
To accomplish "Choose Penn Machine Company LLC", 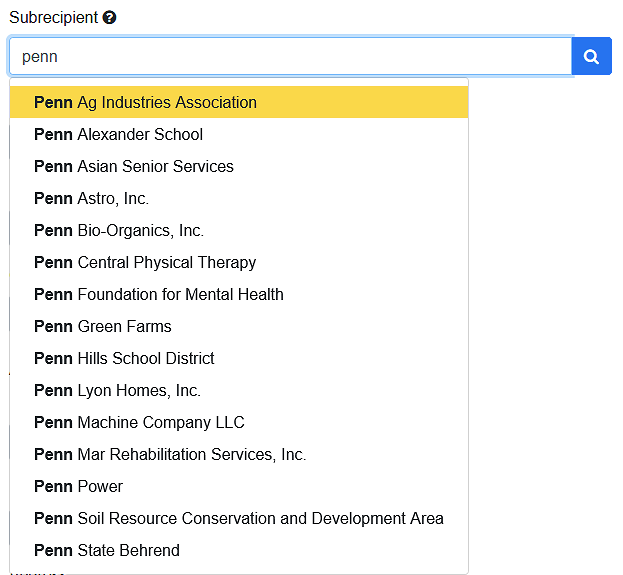I will (139, 422).
